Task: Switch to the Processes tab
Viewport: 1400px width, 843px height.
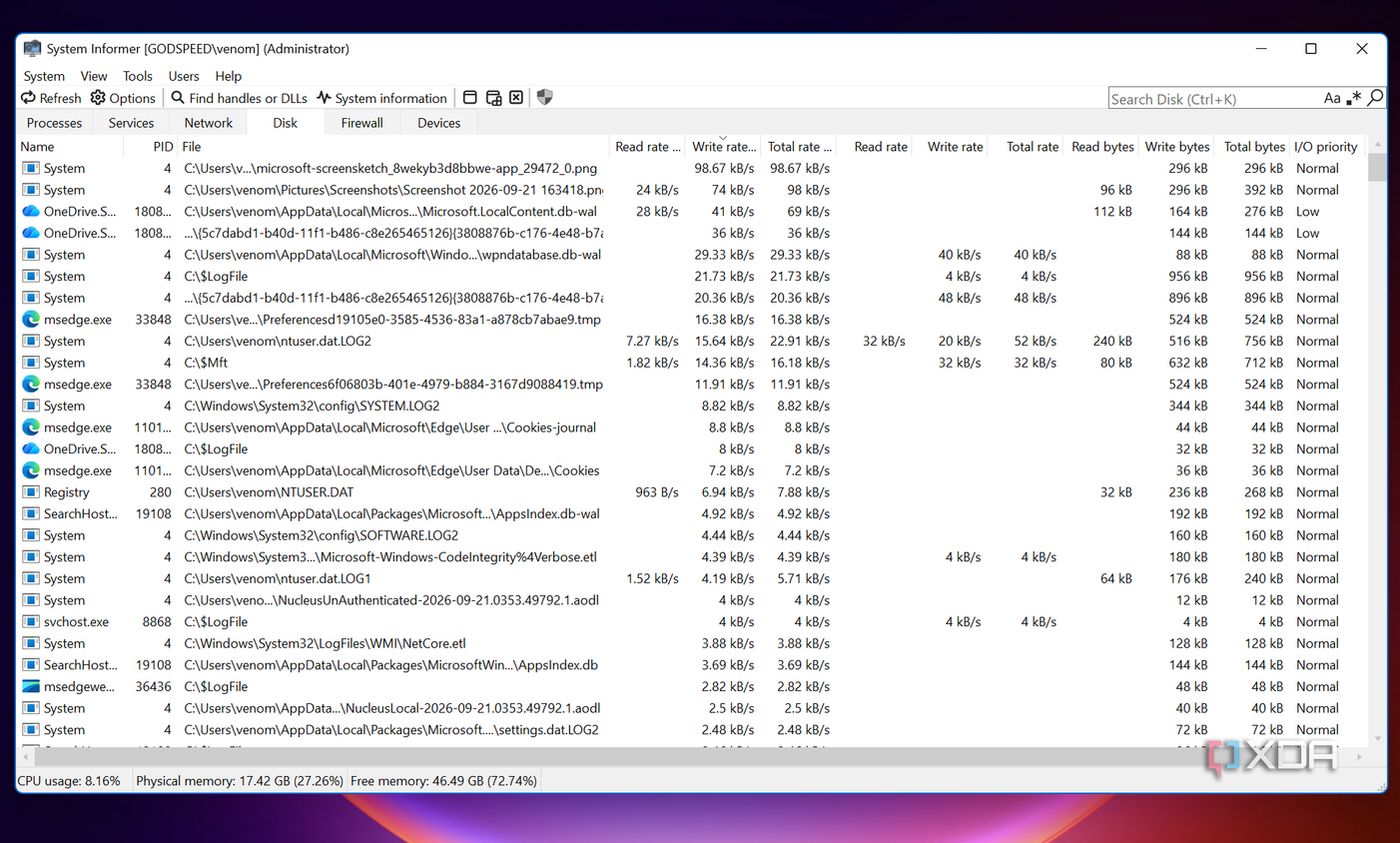Action: click(55, 123)
